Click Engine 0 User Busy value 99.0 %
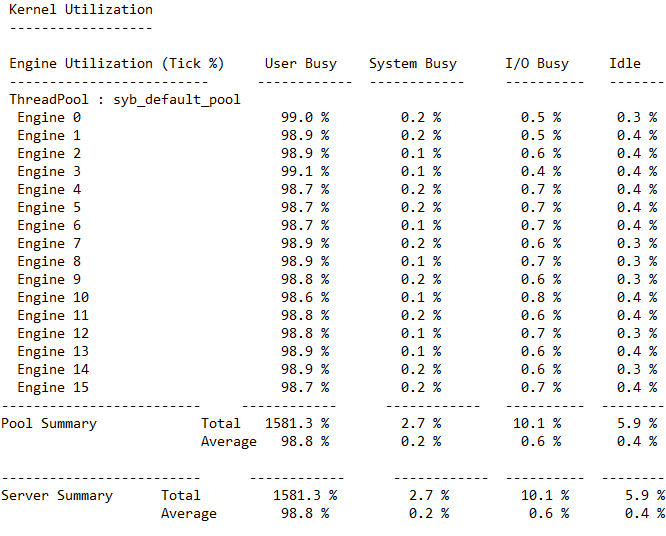Image resolution: width=666 pixels, height=536 pixels. point(305,117)
